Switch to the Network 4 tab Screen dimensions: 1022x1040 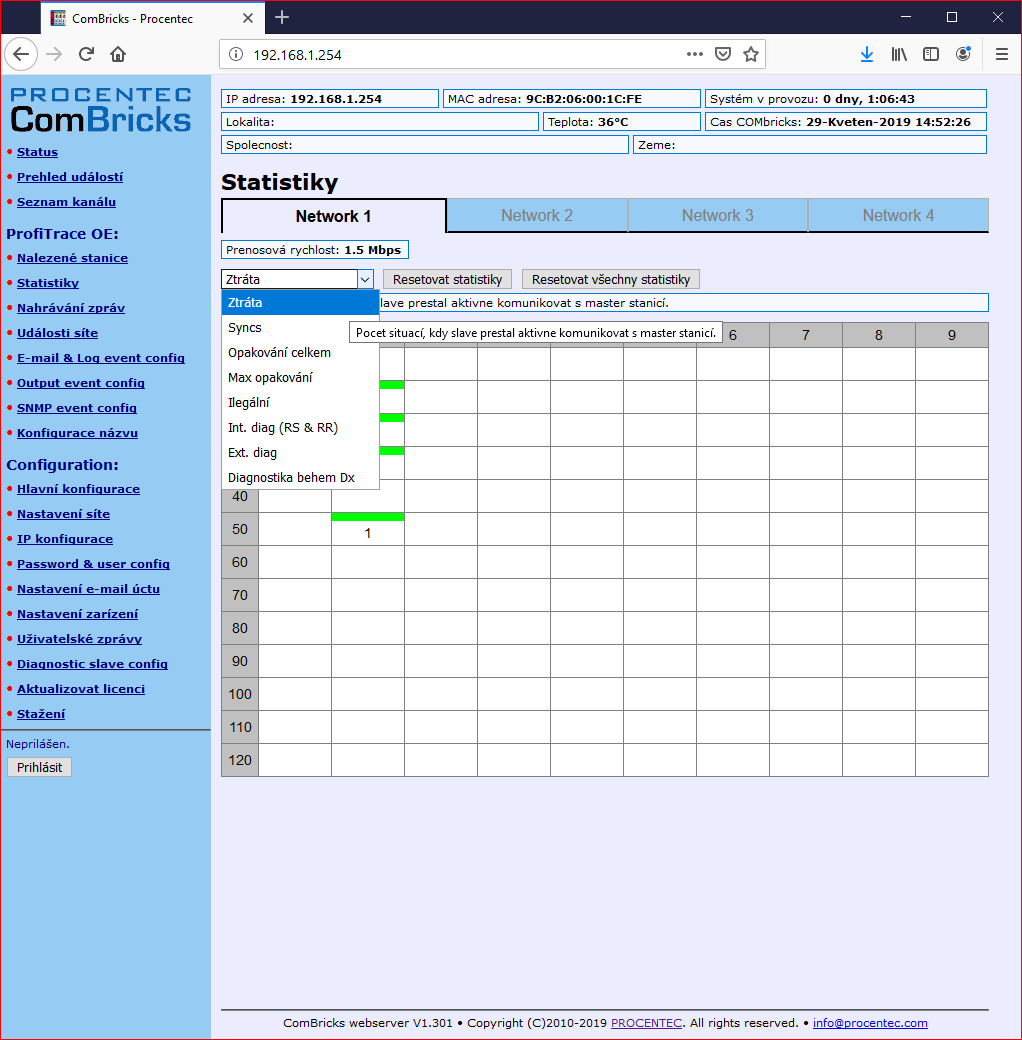(898, 216)
